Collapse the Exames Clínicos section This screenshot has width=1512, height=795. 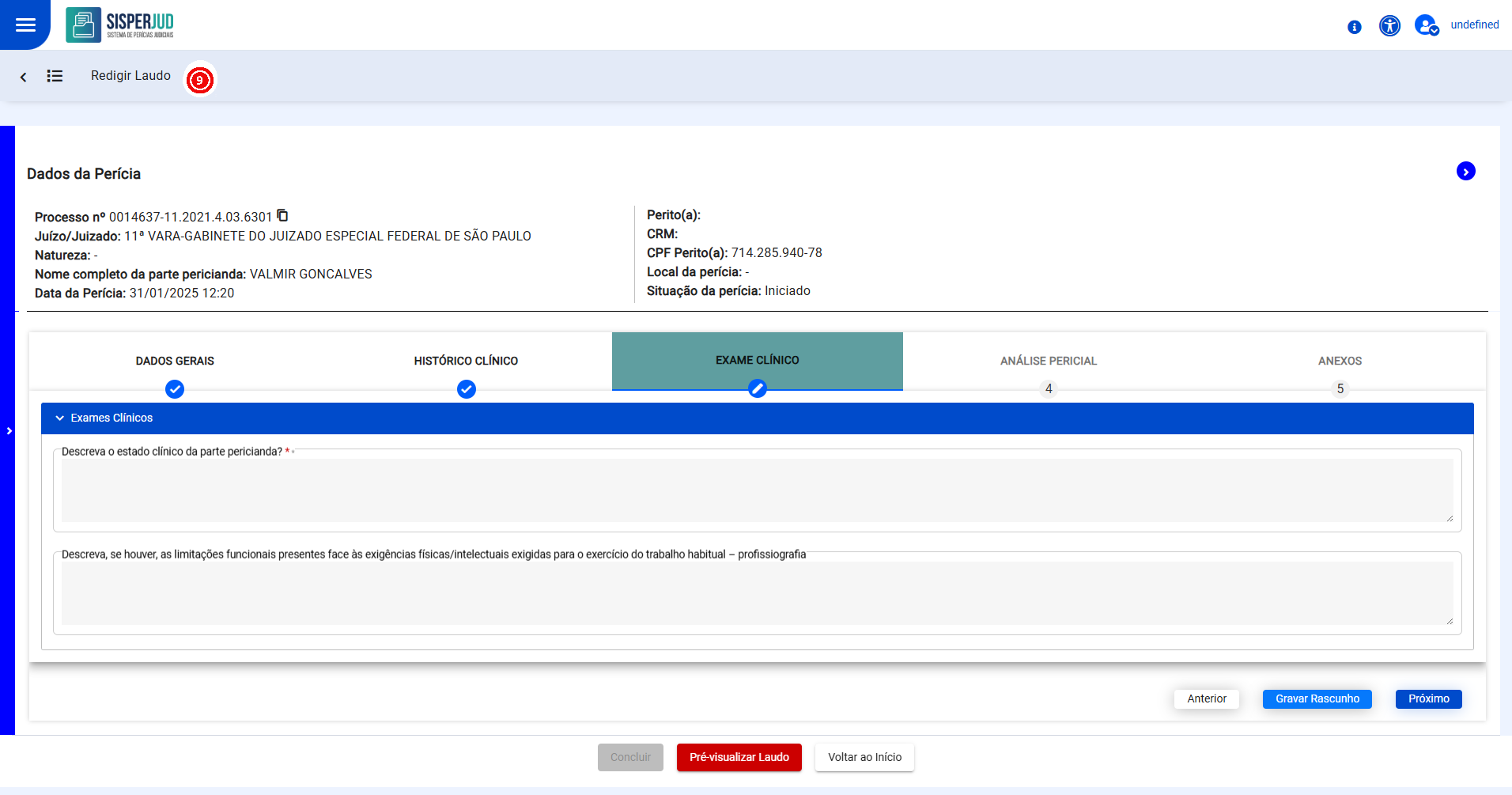click(758, 418)
